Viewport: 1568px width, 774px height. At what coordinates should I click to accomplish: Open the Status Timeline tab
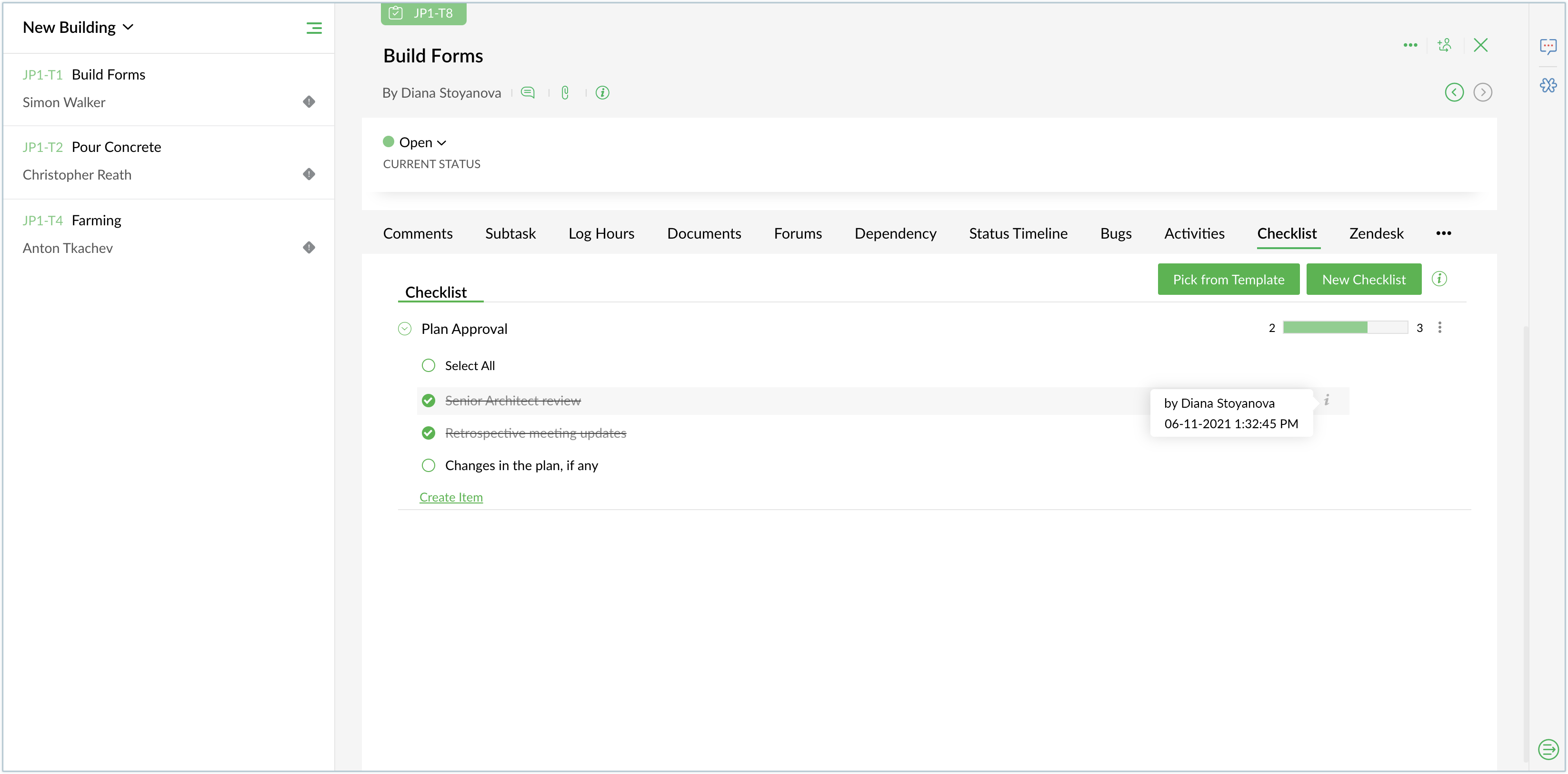coord(1018,233)
